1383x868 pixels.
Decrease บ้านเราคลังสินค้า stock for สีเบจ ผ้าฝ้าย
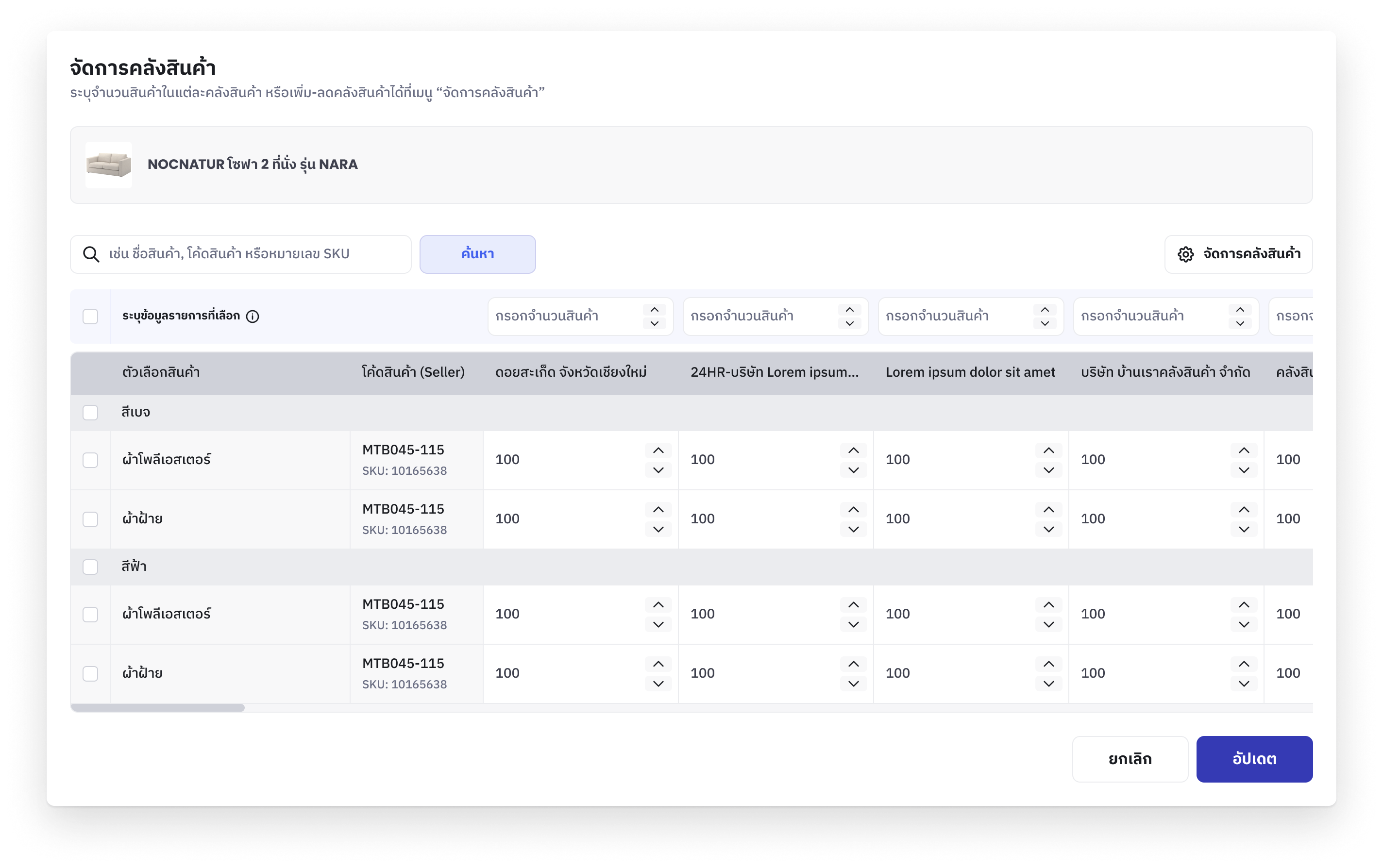pos(1244,529)
